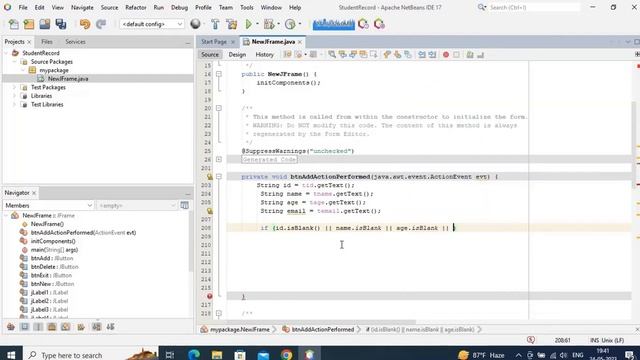Click the Open Project toolbar icon
This screenshot has width=640, height=360.
pos(44,24)
